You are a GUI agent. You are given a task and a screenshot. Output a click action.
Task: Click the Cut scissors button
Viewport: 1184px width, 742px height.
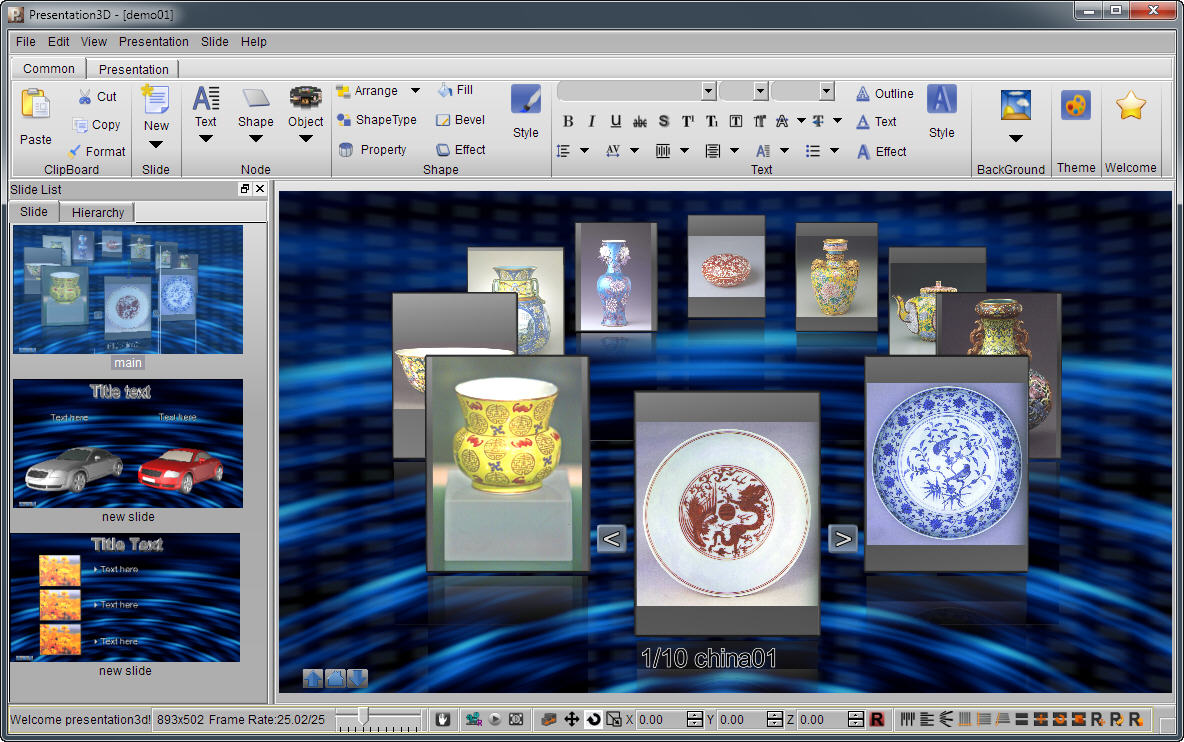tap(97, 97)
